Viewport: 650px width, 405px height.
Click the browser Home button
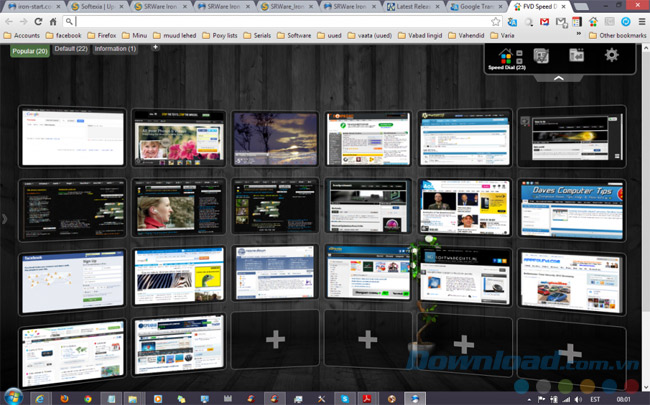coord(53,21)
